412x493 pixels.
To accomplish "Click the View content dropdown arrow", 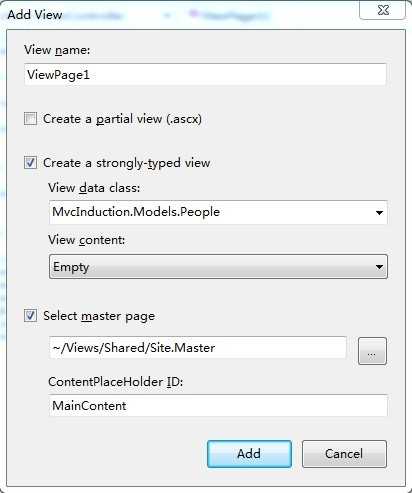I will [x=379, y=267].
